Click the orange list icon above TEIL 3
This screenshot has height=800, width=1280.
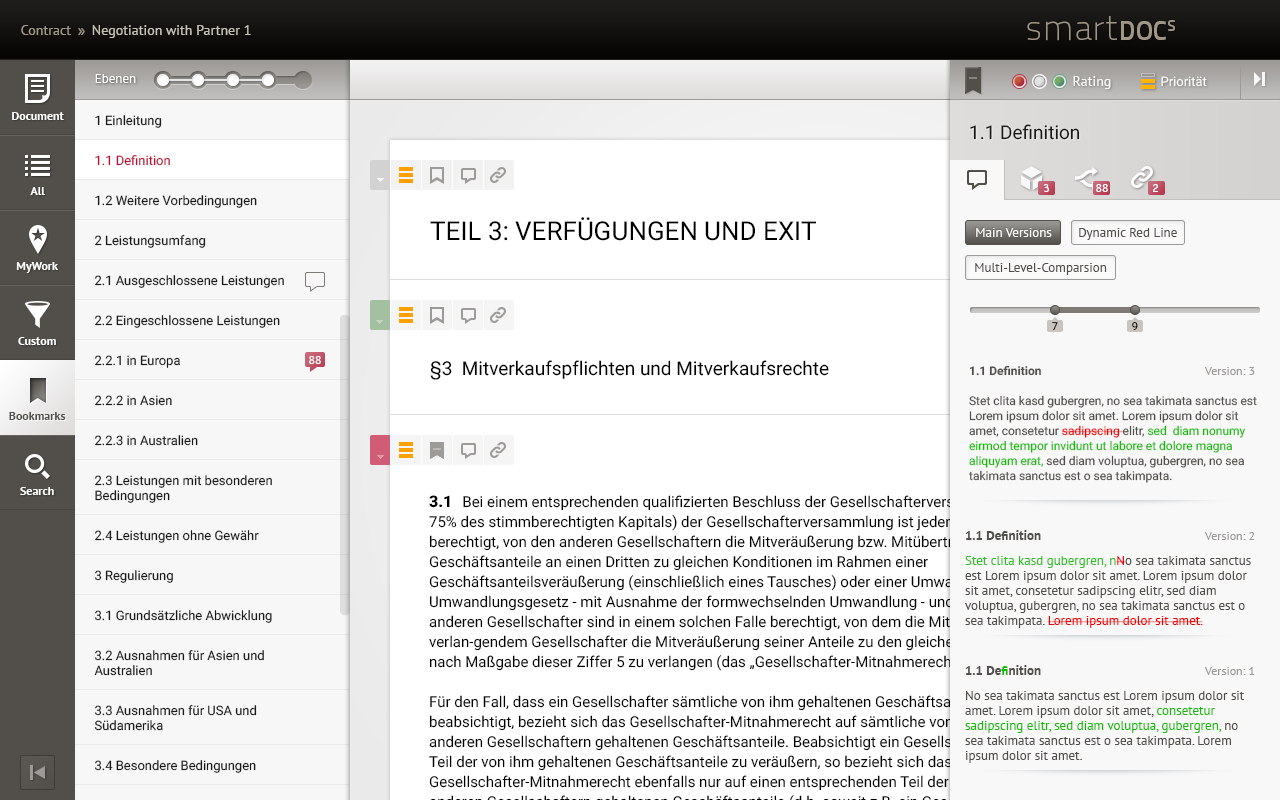(406, 174)
